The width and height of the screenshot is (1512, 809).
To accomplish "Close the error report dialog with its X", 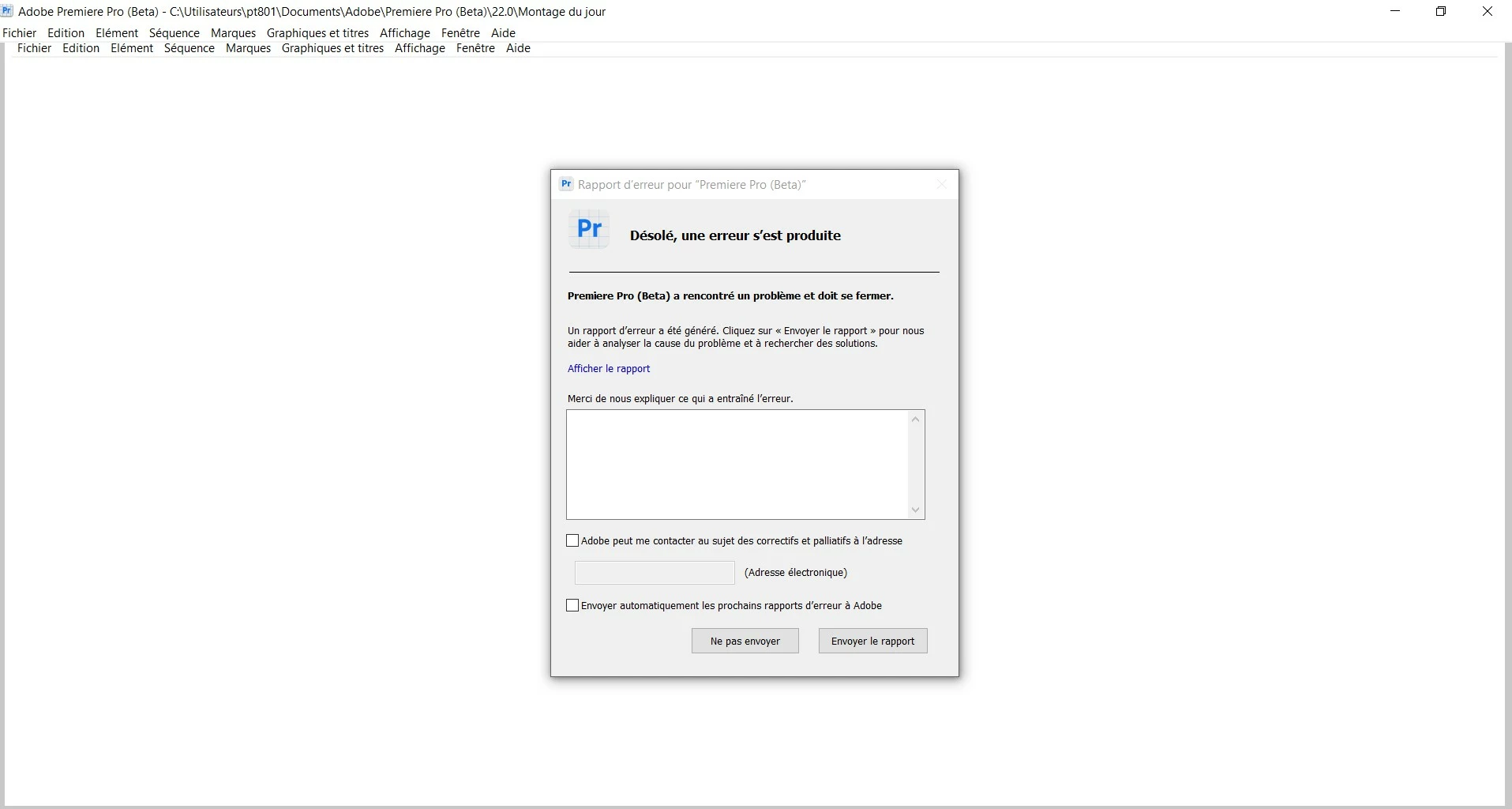I will 941,184.
